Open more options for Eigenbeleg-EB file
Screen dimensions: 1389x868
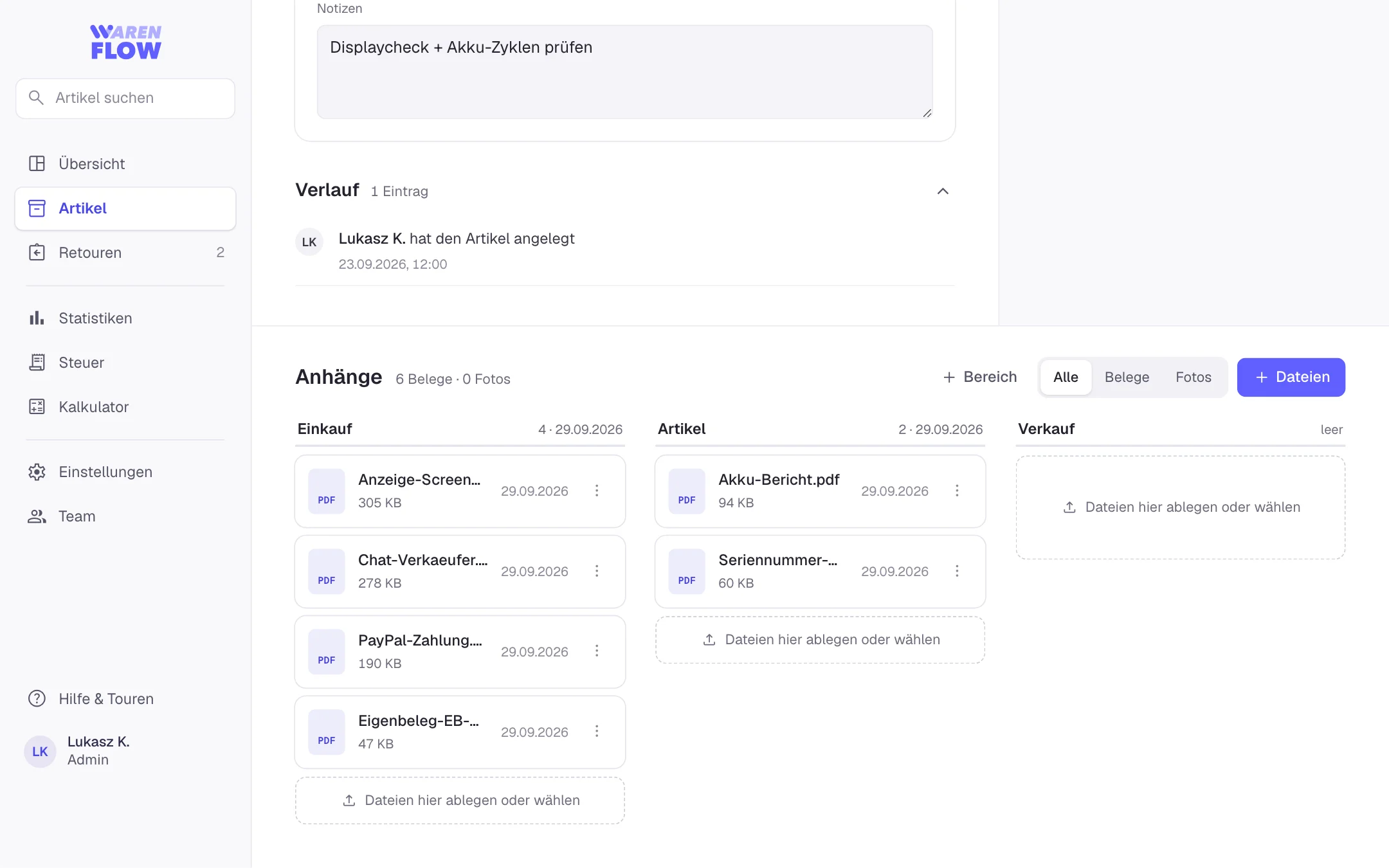point(597,731)
